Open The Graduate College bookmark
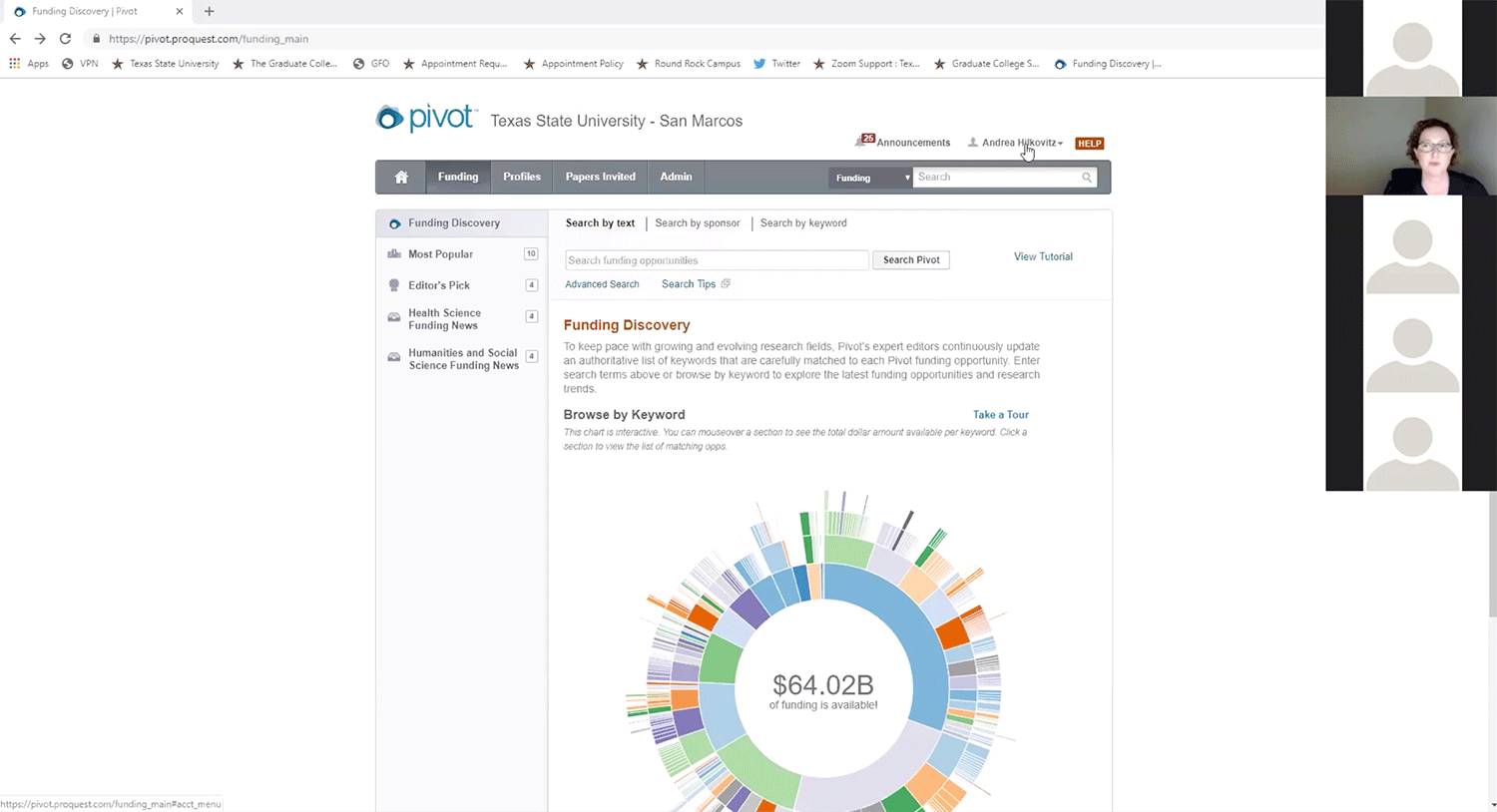The height and width of the screenshot is (812, 1497). point(284,63)
